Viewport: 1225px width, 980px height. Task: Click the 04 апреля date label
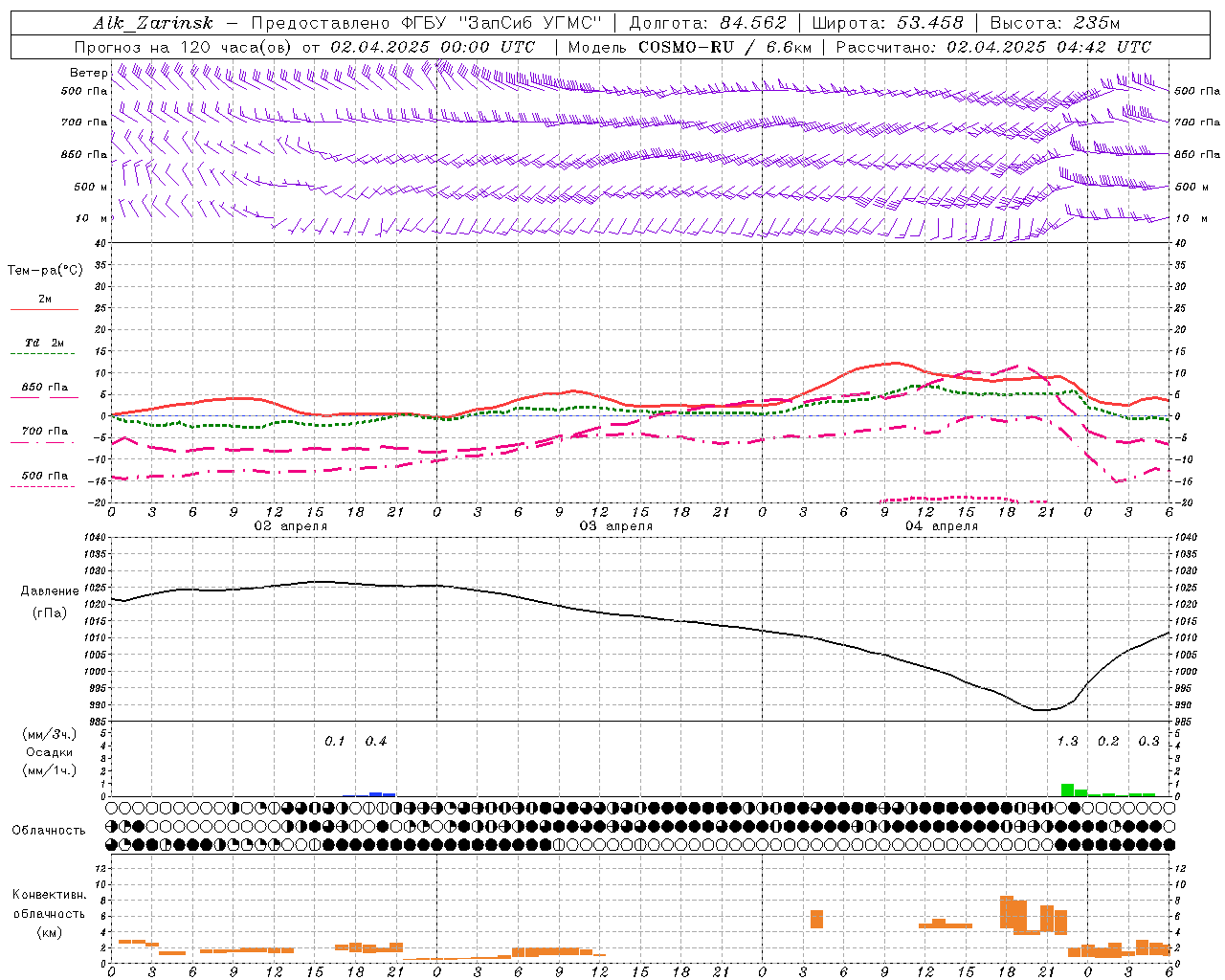pos(941,526)
